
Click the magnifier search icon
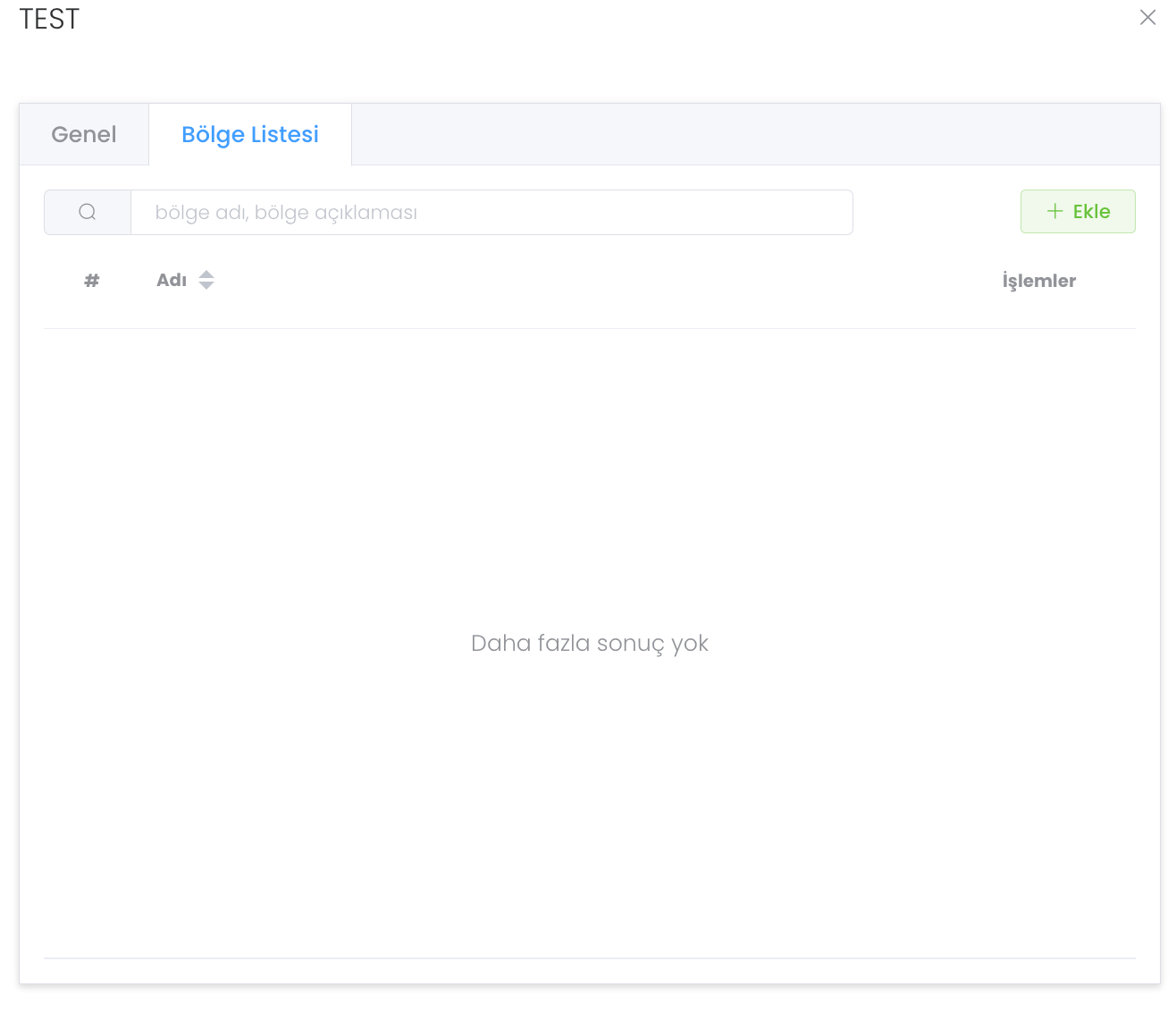[x=88, y=212]
